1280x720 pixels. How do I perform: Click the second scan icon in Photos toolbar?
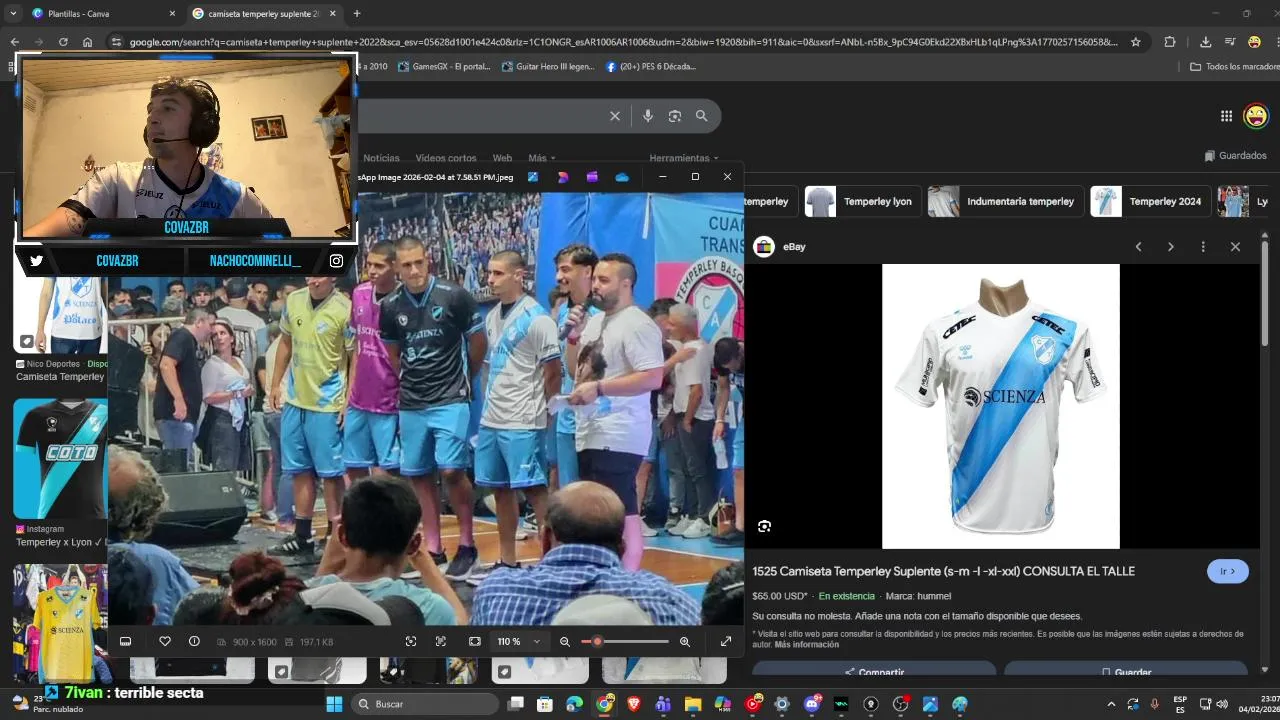click(x=441, y=642)
